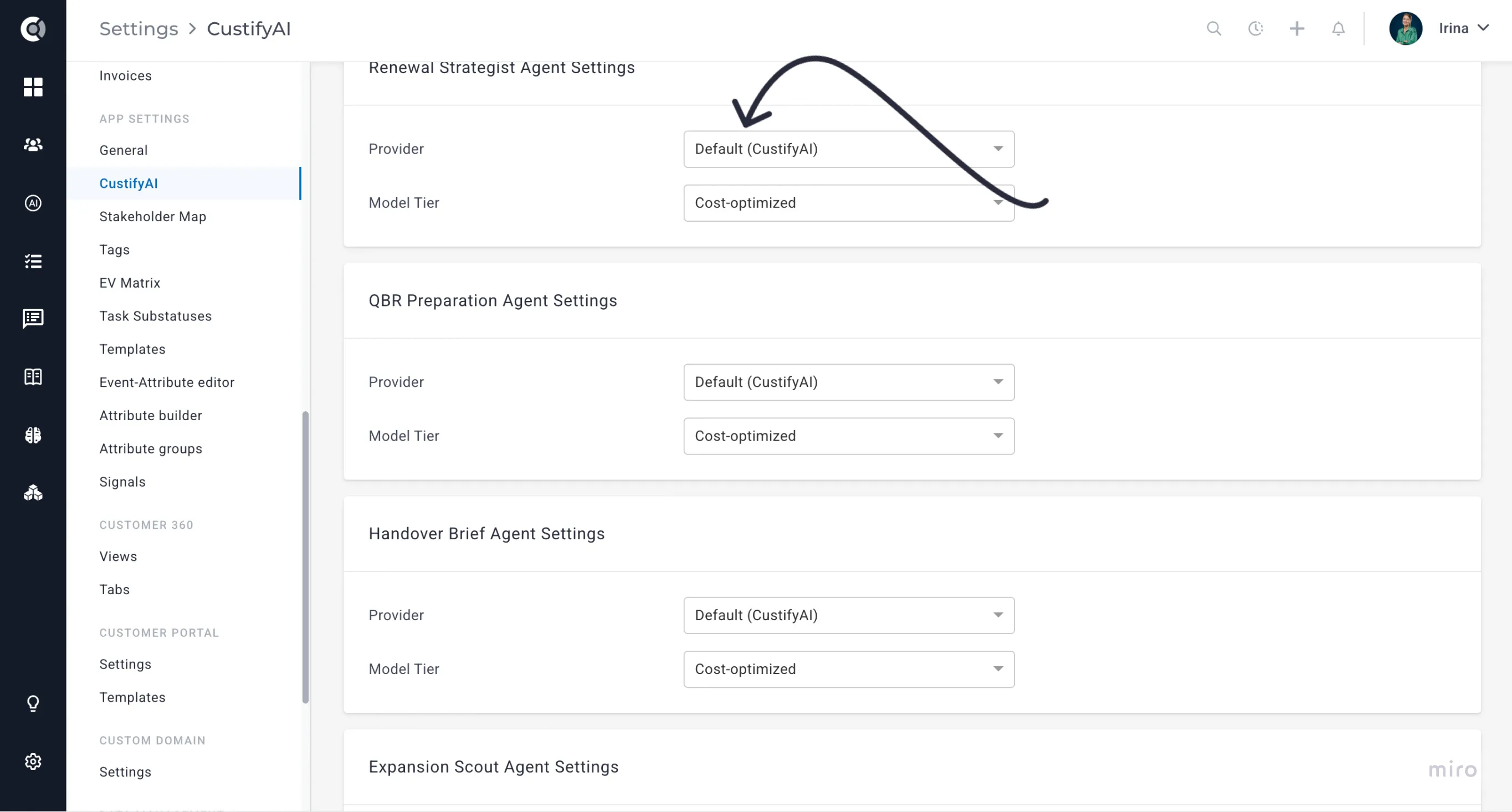Open the notifications bell icon

coord(1338,28)
